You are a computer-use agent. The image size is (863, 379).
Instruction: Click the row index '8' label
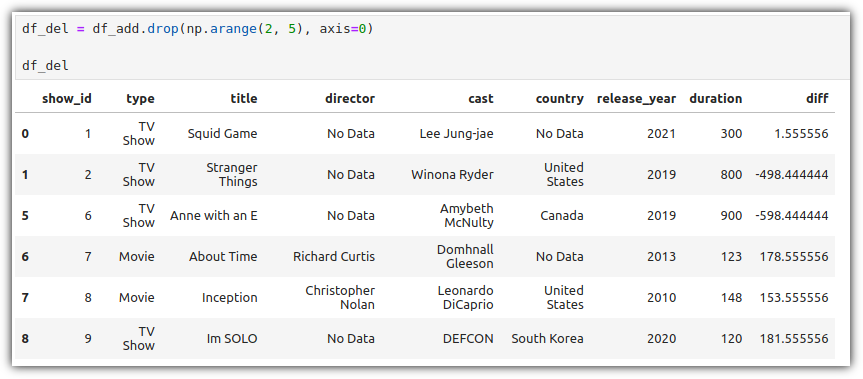pyautogui.click(x=25, y=339)
